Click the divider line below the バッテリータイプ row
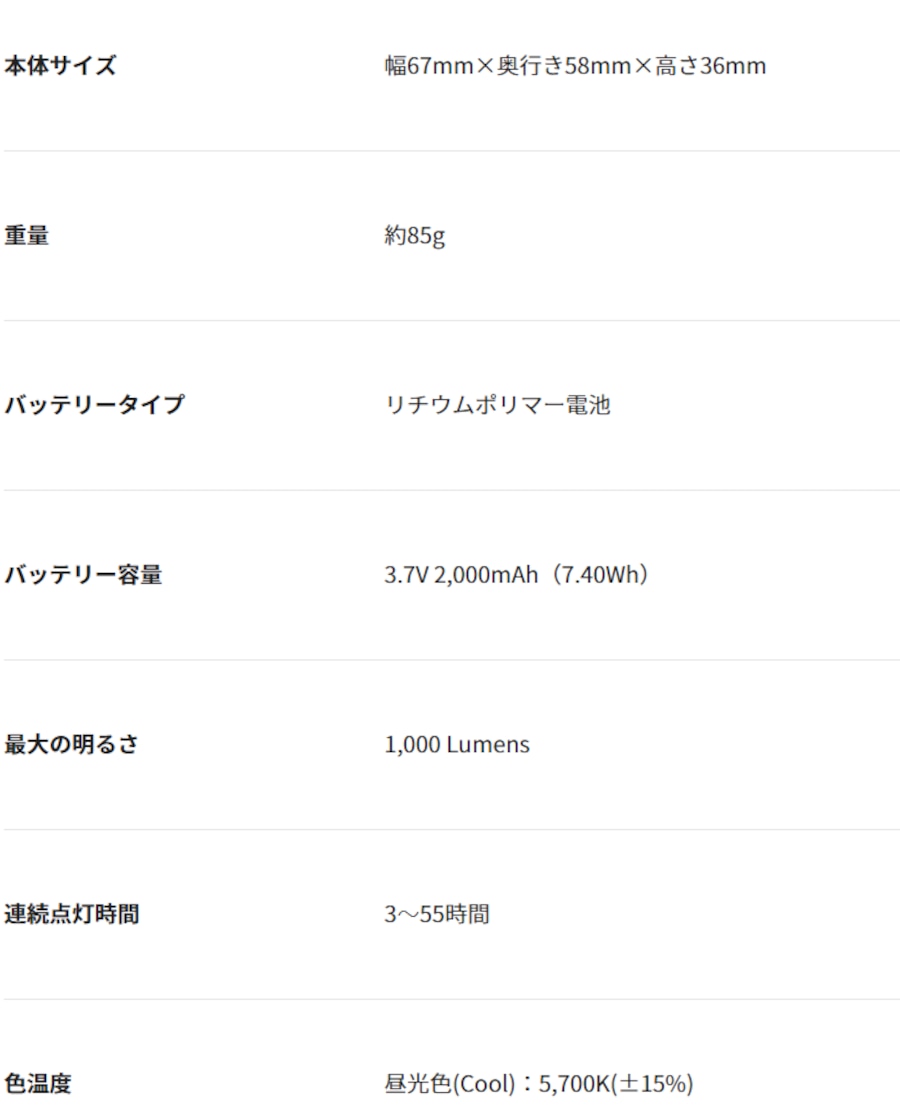Image resolution: width=900 pixels, height=1110 pixels. tap(450, 490)
